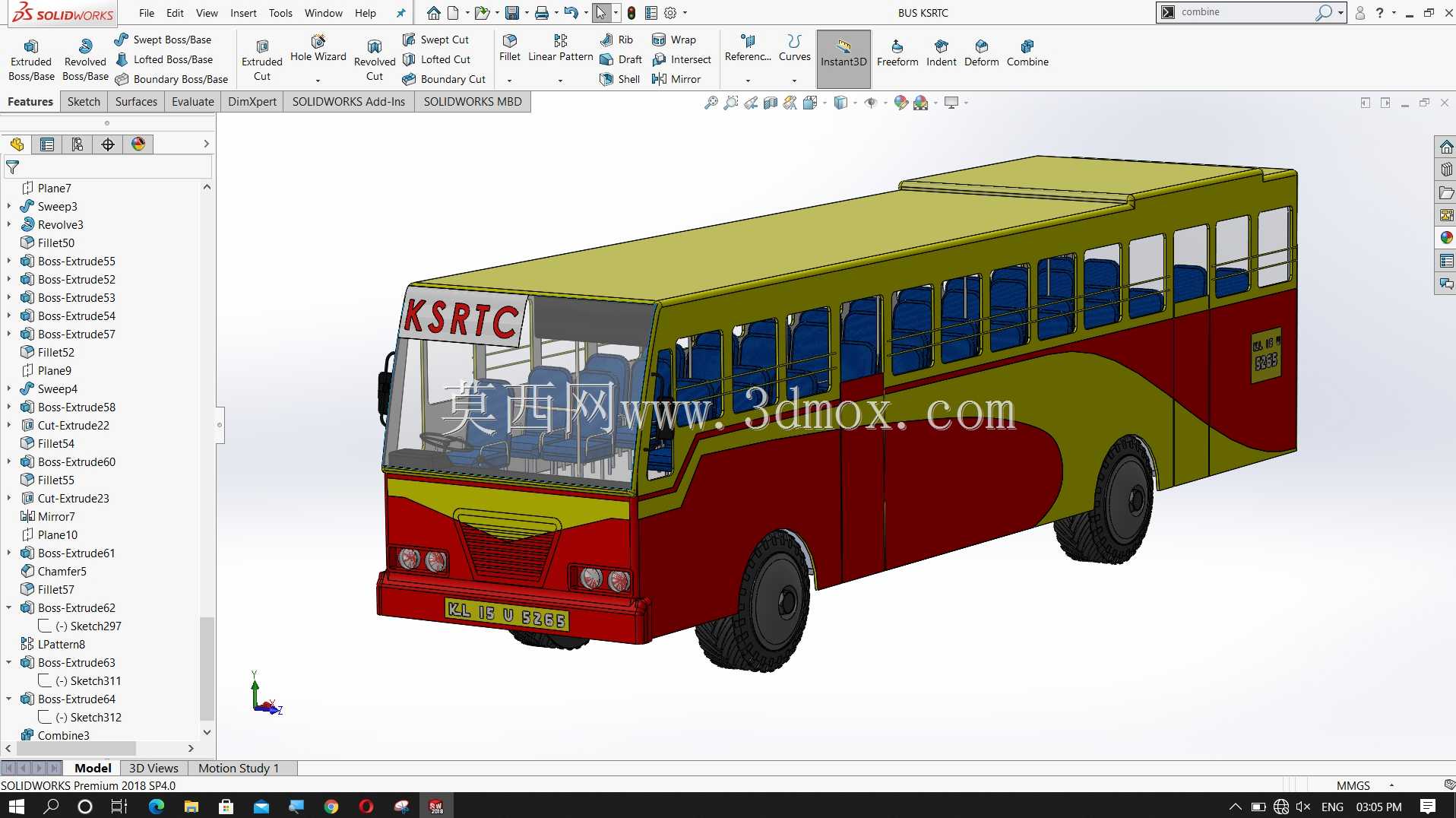Expand the Cut-Extrude22 feature
Viewport: 1456px width, 818px height.
8,425
